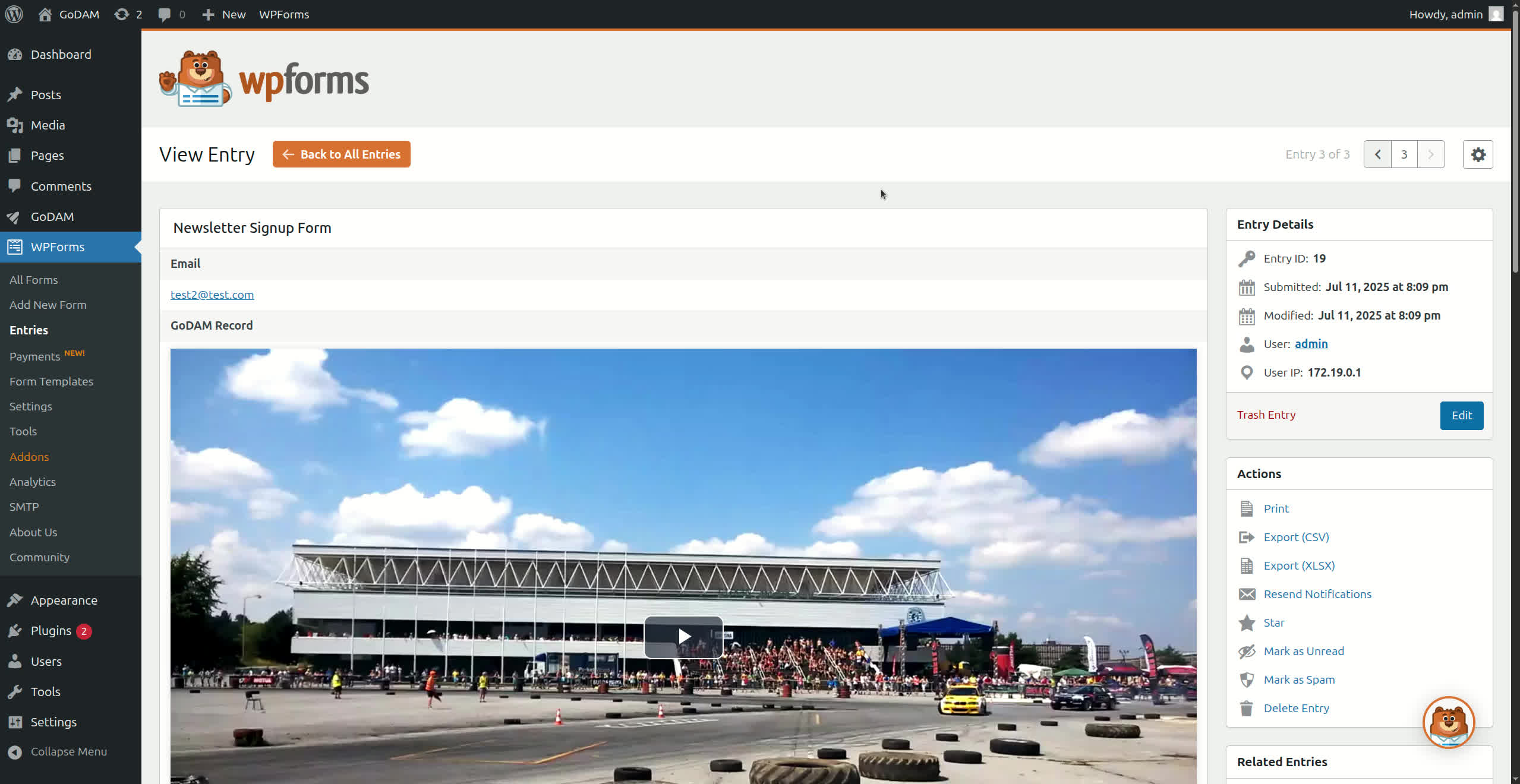Click the Print action icon
The height and width of the screenshot is (784, 1520).
(1246, 508)
